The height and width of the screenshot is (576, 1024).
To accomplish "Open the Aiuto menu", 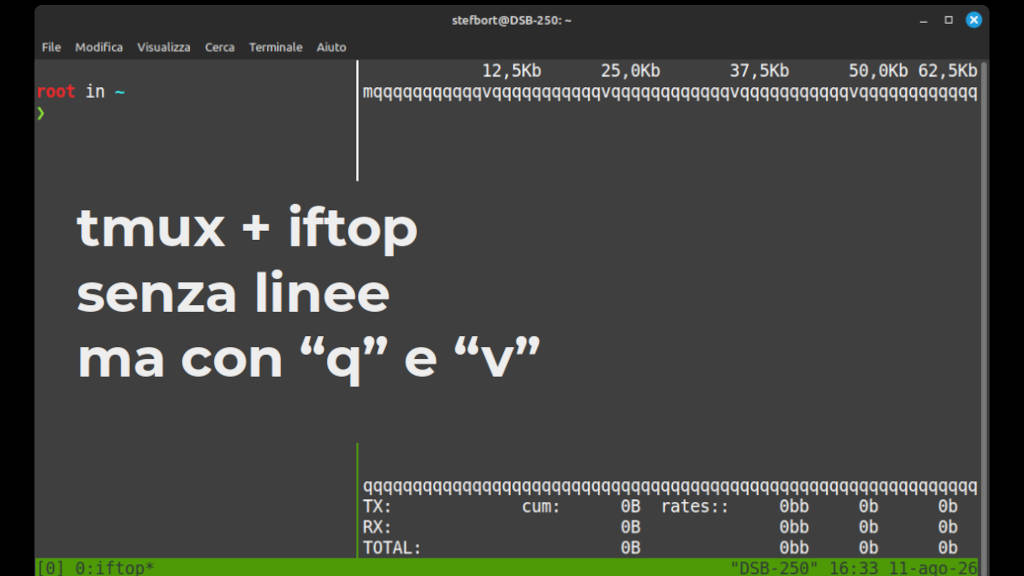I will coord(331,47).
